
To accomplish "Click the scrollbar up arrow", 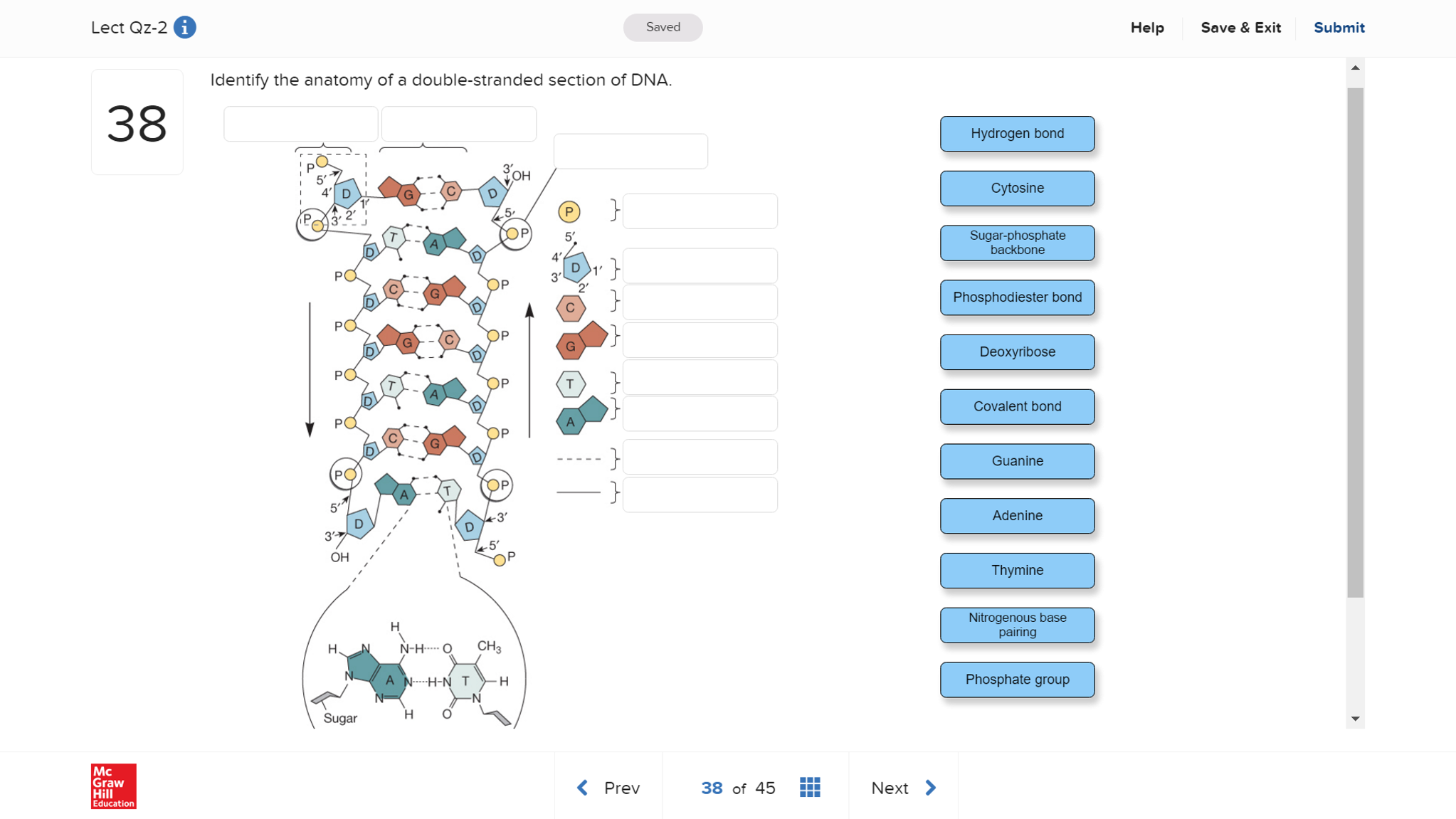I will [x=1355, y=68].
